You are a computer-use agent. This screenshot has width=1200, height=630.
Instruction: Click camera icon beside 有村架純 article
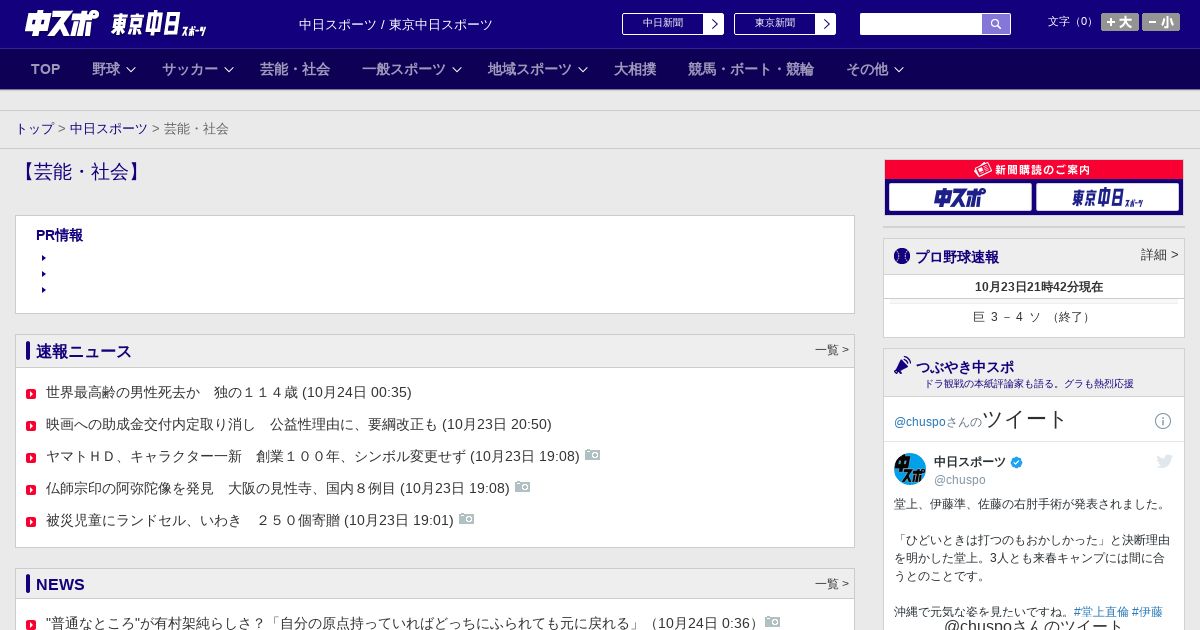(772, 622)
